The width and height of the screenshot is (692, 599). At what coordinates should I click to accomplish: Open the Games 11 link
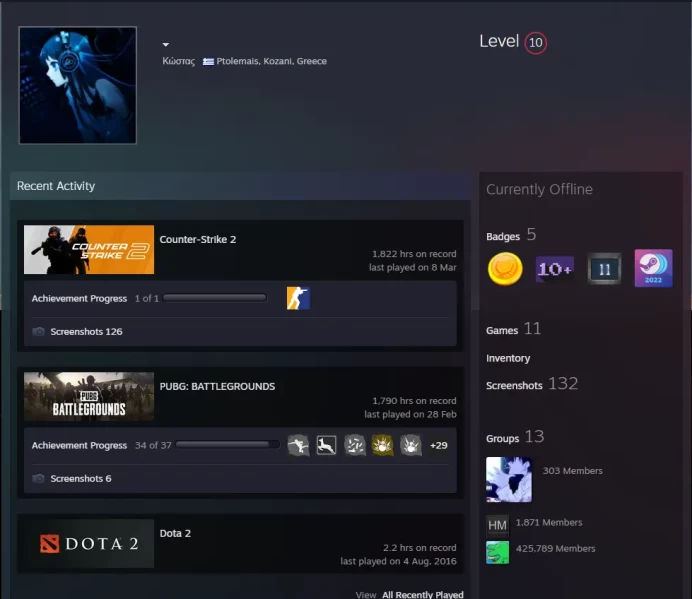(x=513, y=329)
